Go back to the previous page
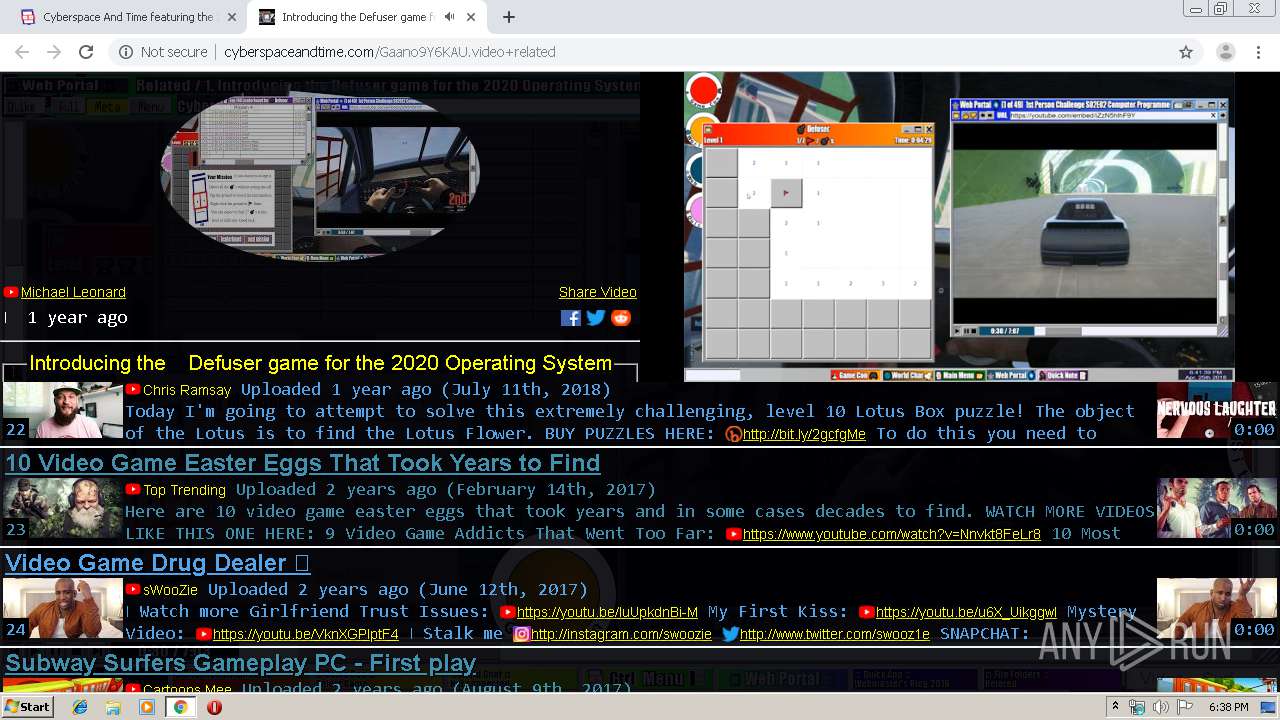 coord(22,52)
